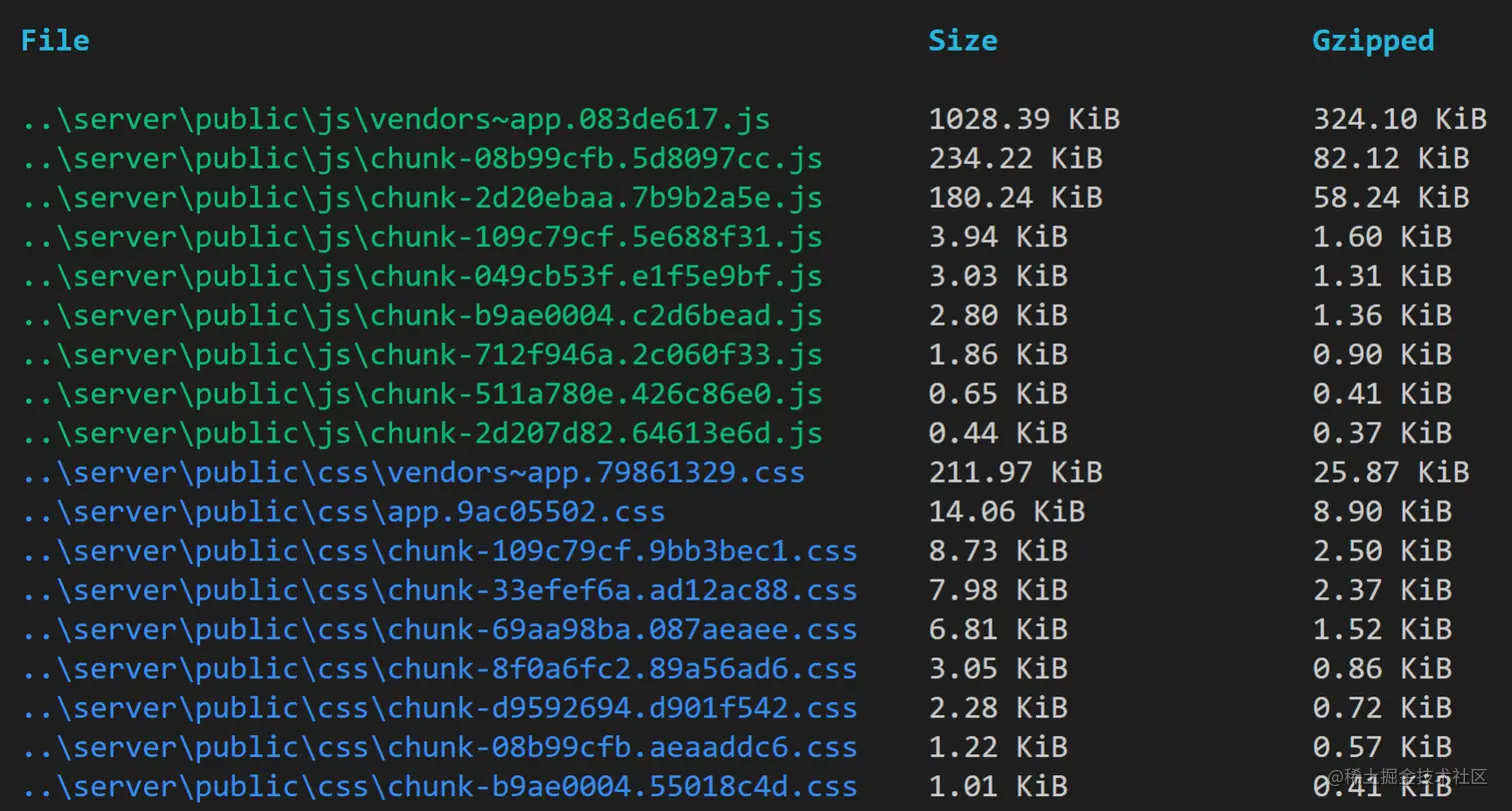This screenshot has height=811, width=1512.
Task: Click the chunk-2d207d82.64613e6d.js path
Action: [422, 433]
